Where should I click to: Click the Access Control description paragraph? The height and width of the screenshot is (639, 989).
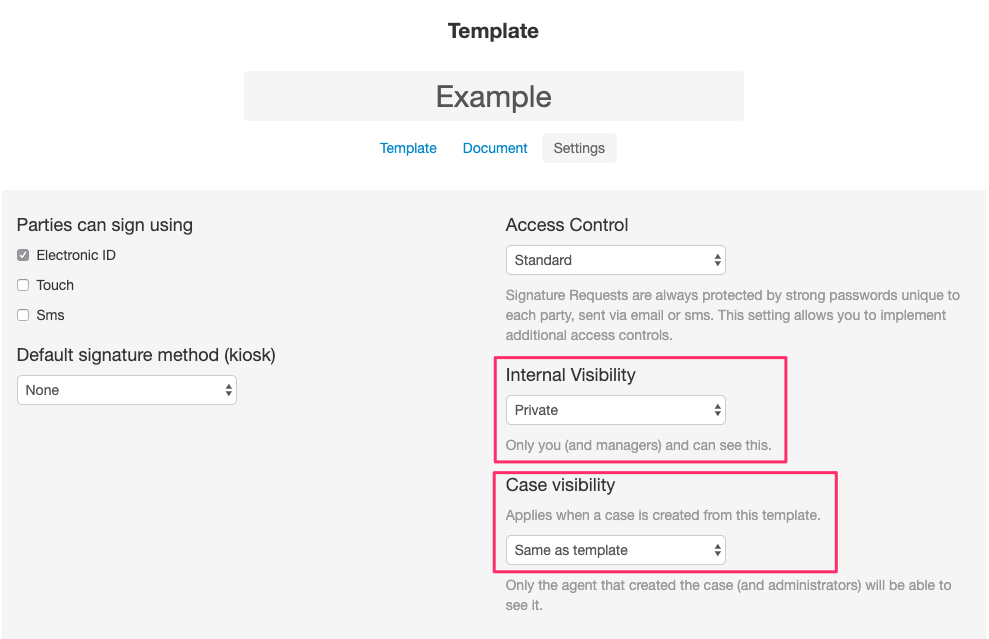pos(733,315)
